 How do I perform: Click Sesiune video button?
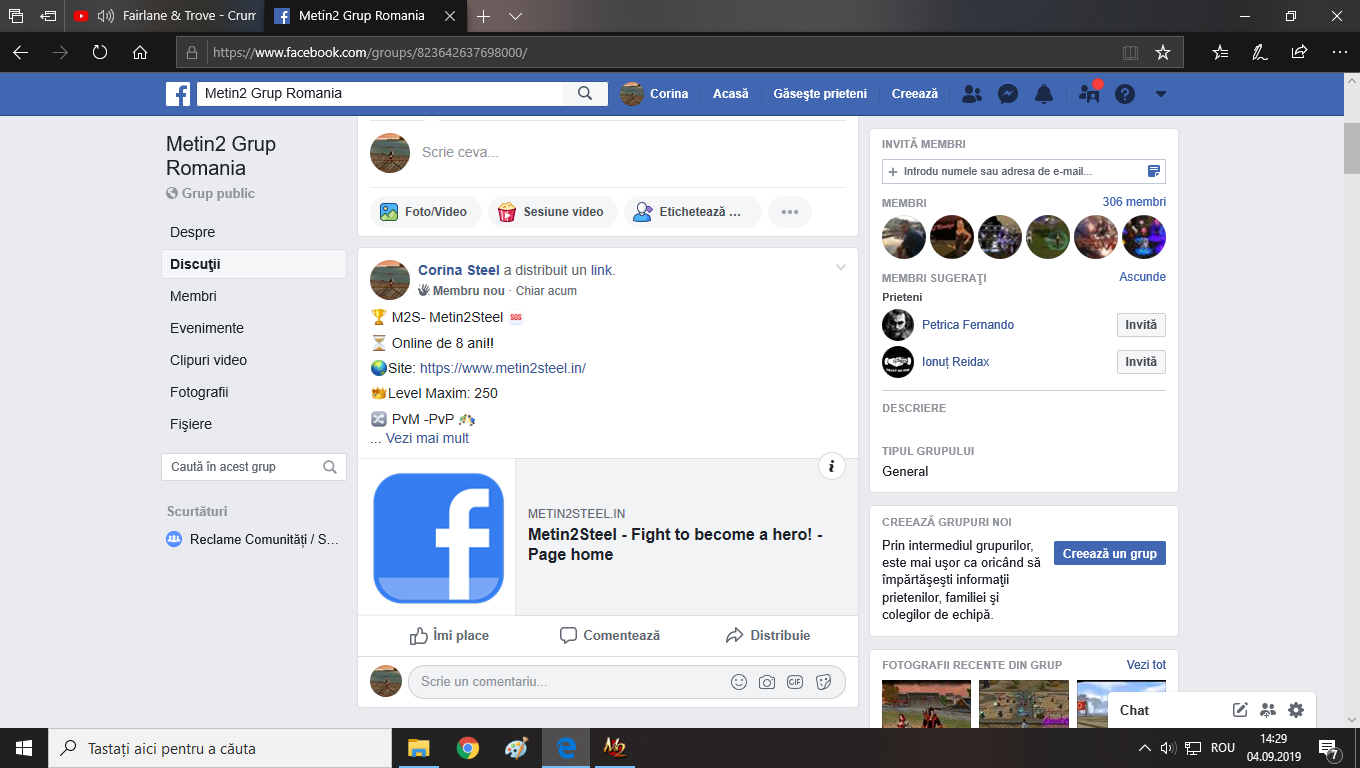pos(552,212)
